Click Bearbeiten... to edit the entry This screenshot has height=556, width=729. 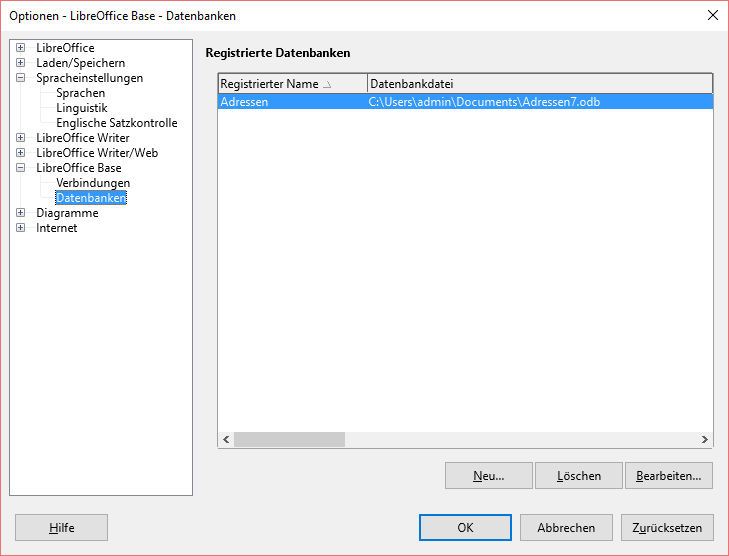click(669, 476)
